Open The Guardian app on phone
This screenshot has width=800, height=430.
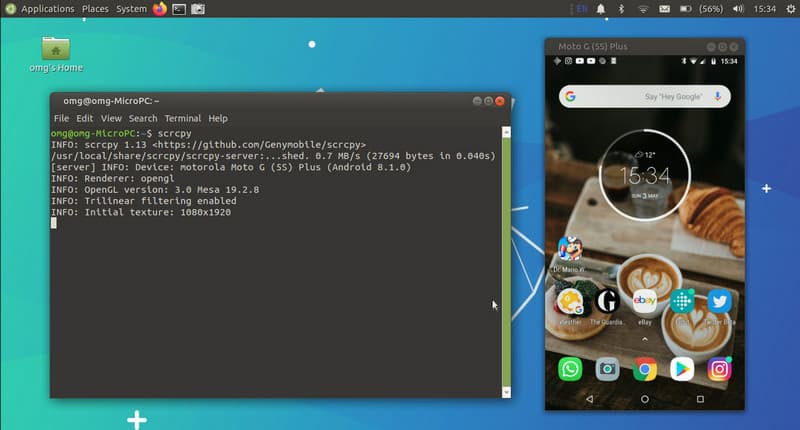607,301
